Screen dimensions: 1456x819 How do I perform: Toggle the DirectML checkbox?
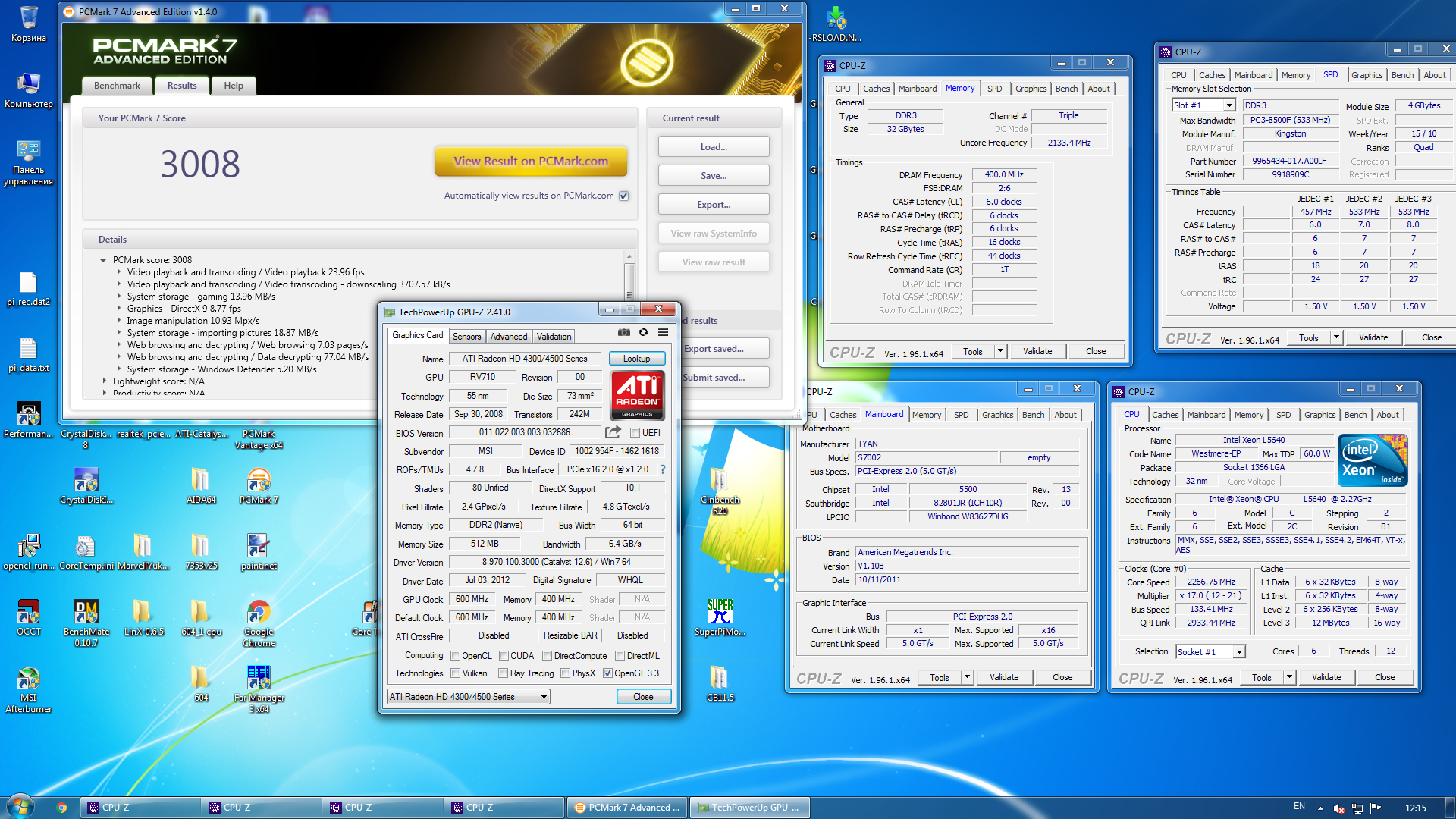pos(620,656)
